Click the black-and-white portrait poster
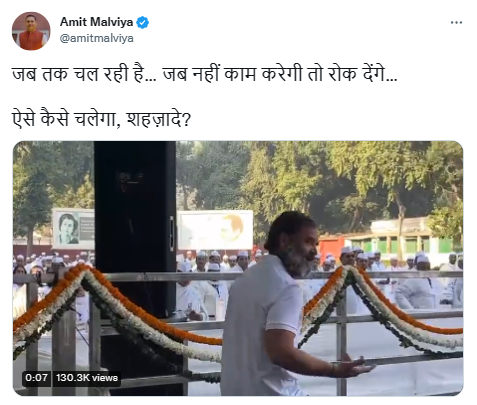The image size is (477, 405). click(x=73, y=228)
